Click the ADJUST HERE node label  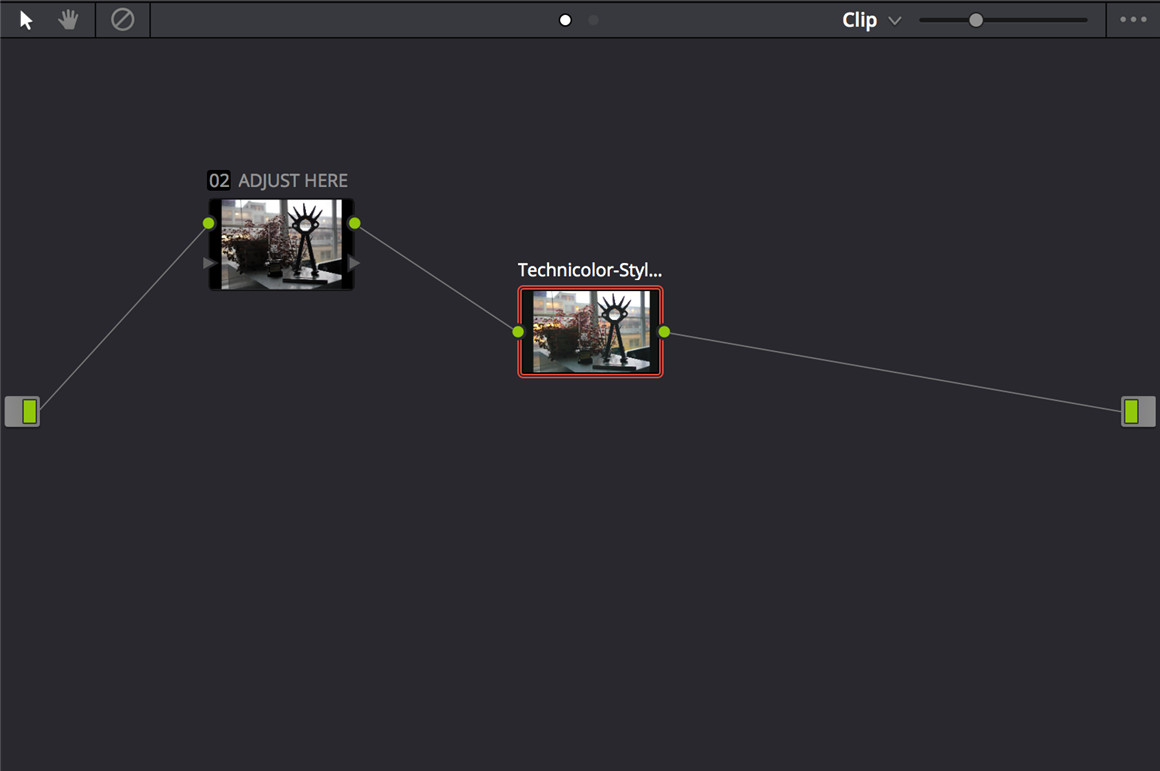[293, 181]
